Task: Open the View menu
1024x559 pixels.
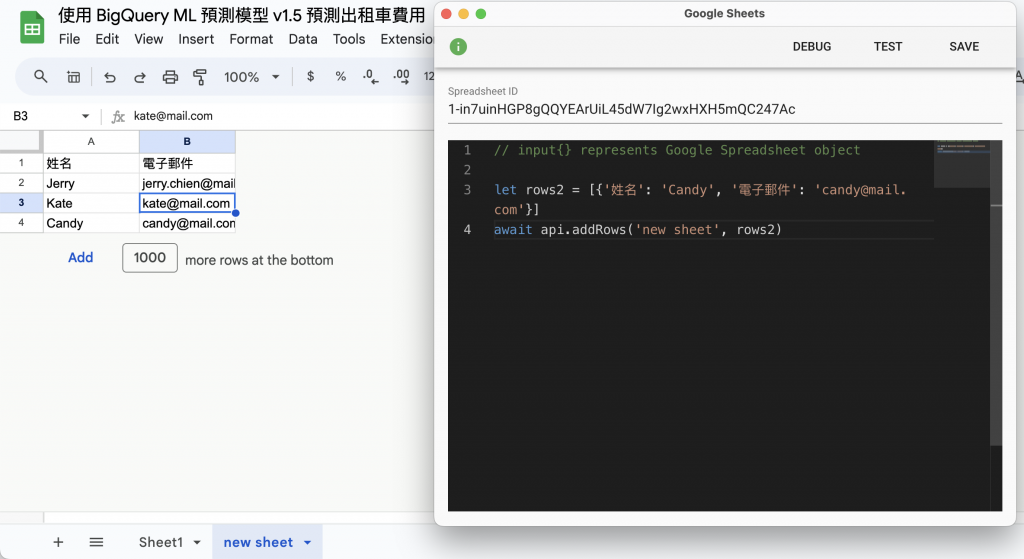Action: 149,39
